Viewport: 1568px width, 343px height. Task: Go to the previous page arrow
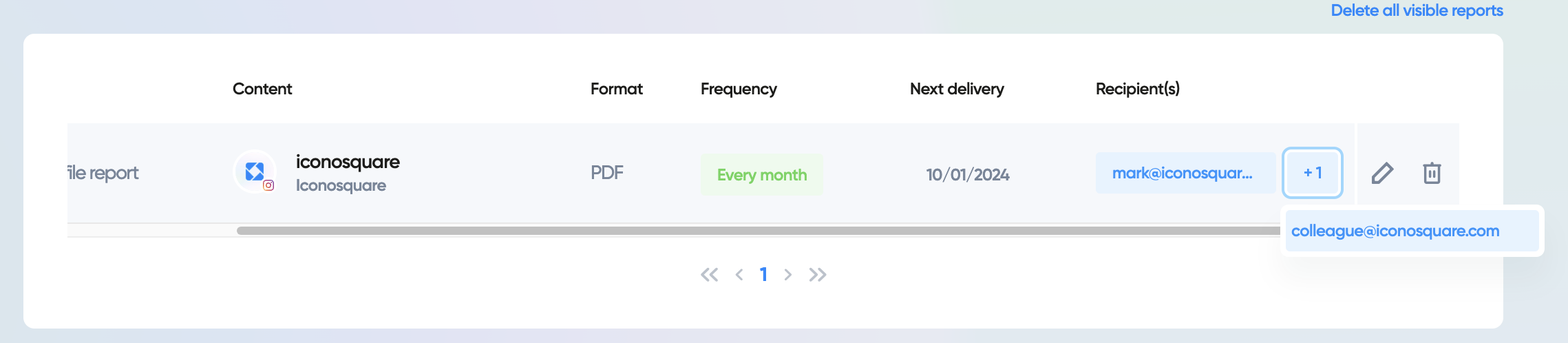tap(739, 275)
